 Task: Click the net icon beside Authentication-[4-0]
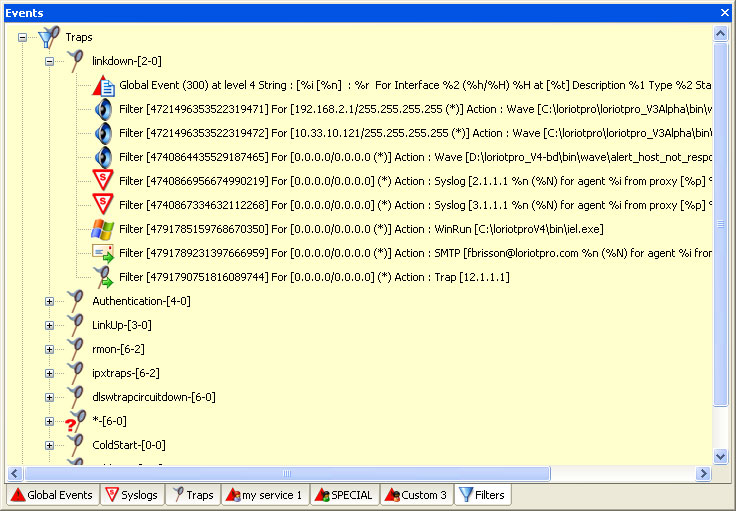click(x=75, y=301)
